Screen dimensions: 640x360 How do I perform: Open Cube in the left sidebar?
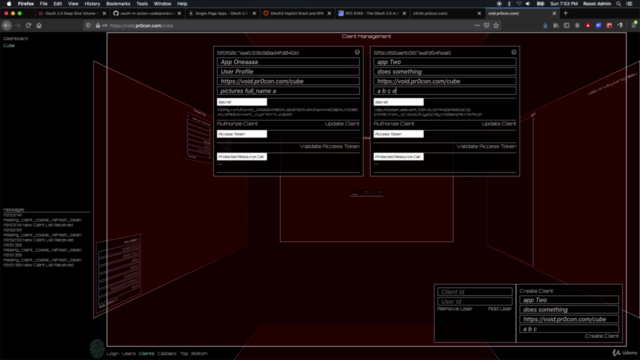click(9, 45)
